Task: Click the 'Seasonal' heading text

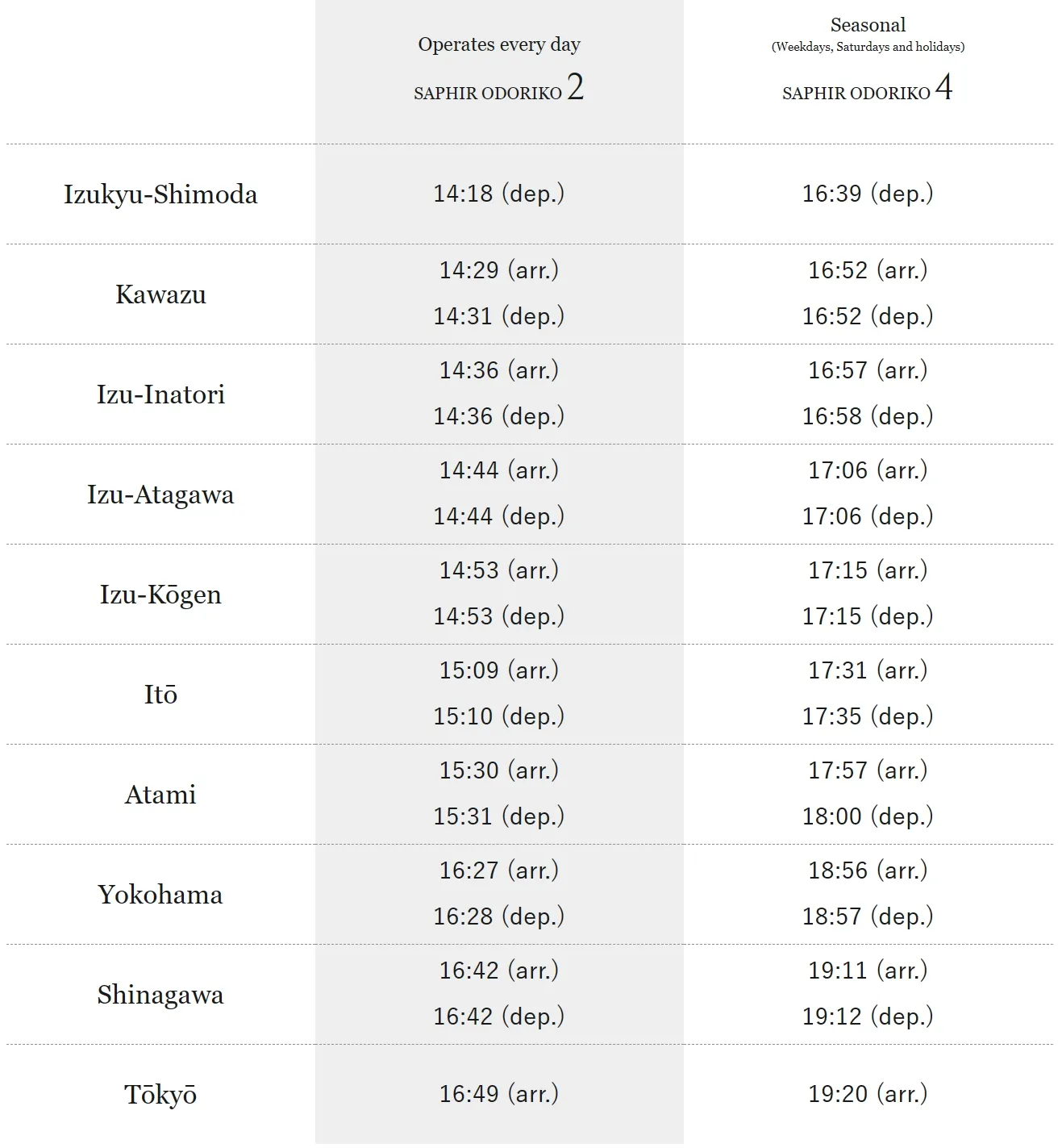Action: pos(868,25)
